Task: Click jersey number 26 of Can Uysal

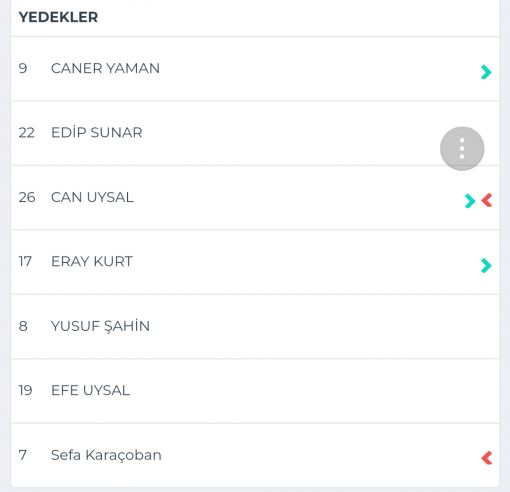Action: [x=27, y=197]
